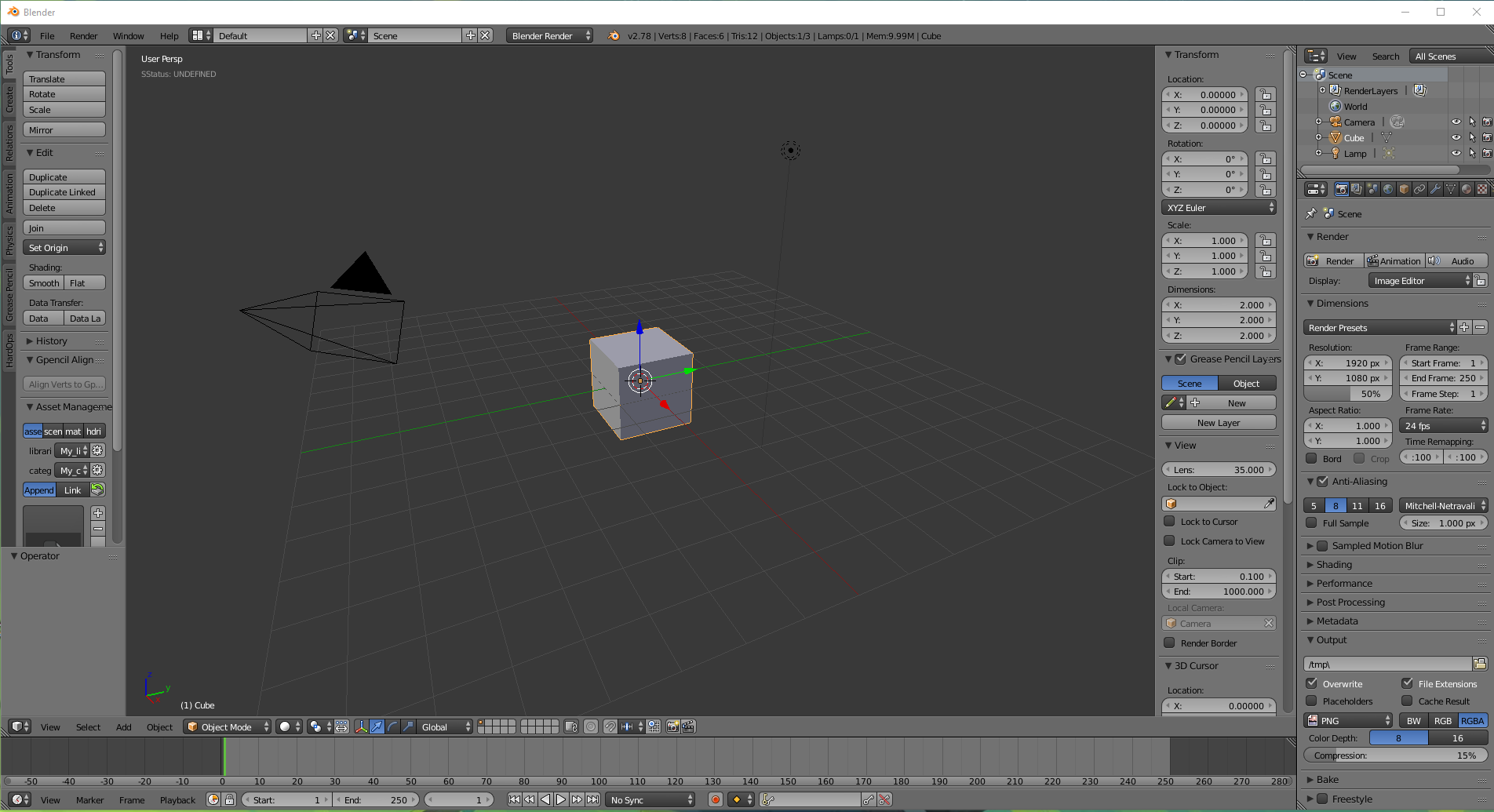
Task: Click the Blender logo icon in the info header
Action: pos(614,35)
